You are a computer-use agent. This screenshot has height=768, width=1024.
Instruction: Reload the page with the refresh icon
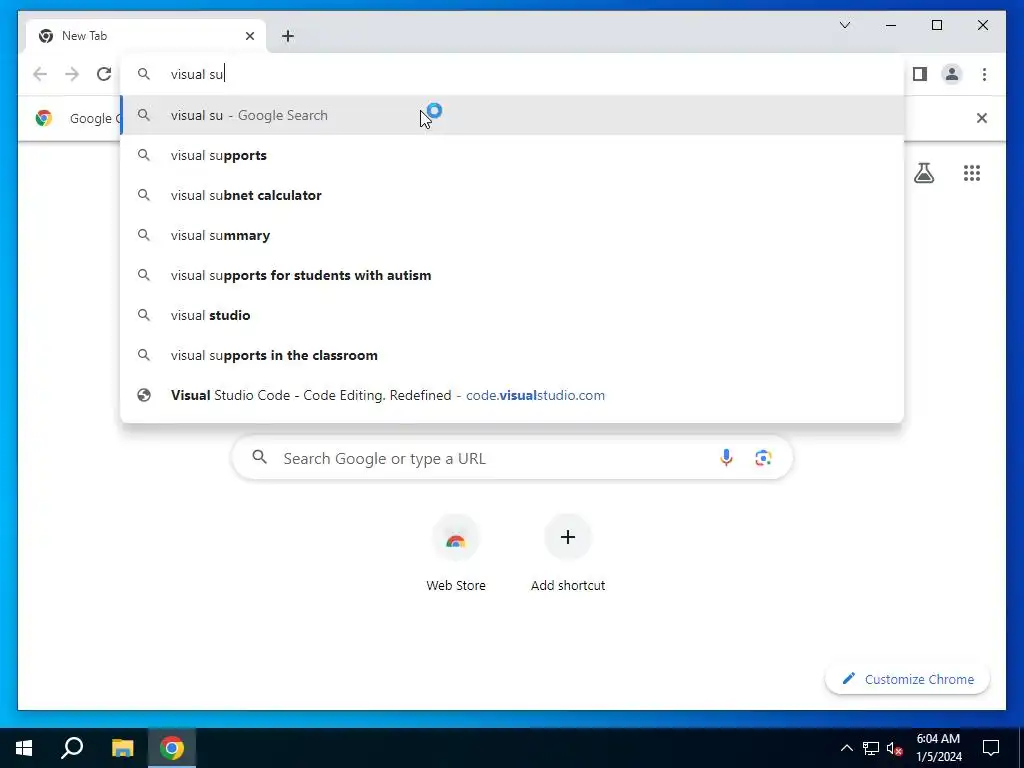click(104, 74)
